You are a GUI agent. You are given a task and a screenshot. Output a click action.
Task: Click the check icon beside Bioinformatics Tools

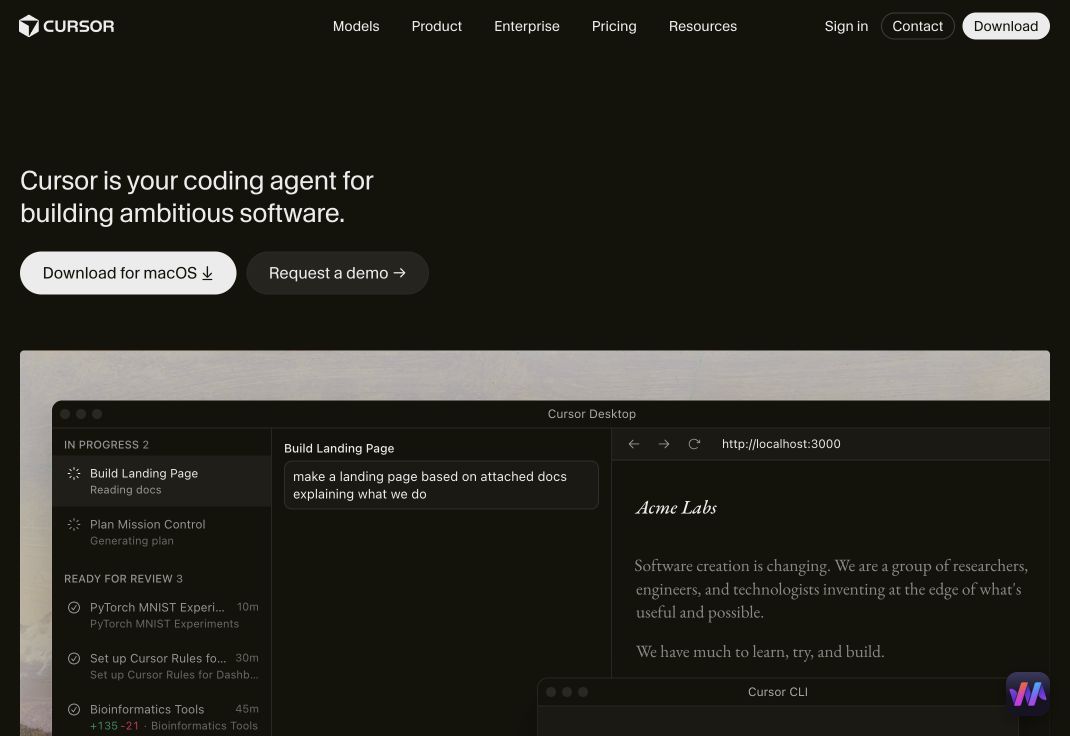74,709
